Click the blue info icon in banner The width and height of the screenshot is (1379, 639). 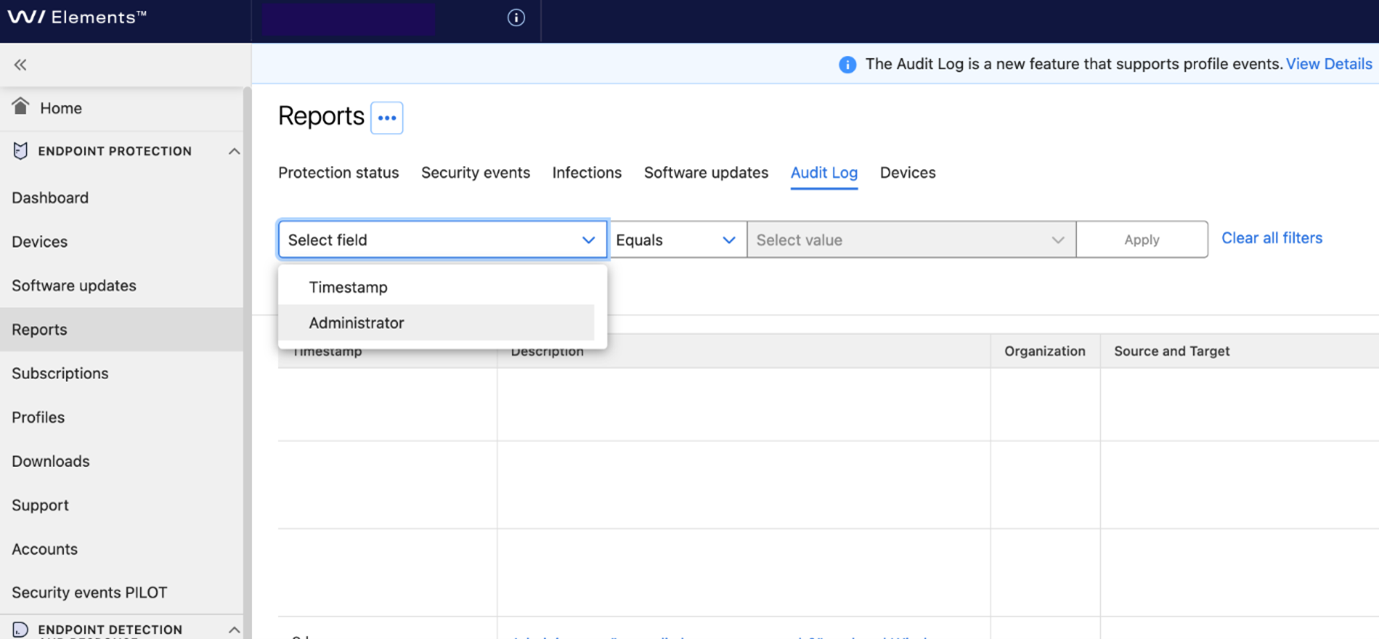pos(847,65)
